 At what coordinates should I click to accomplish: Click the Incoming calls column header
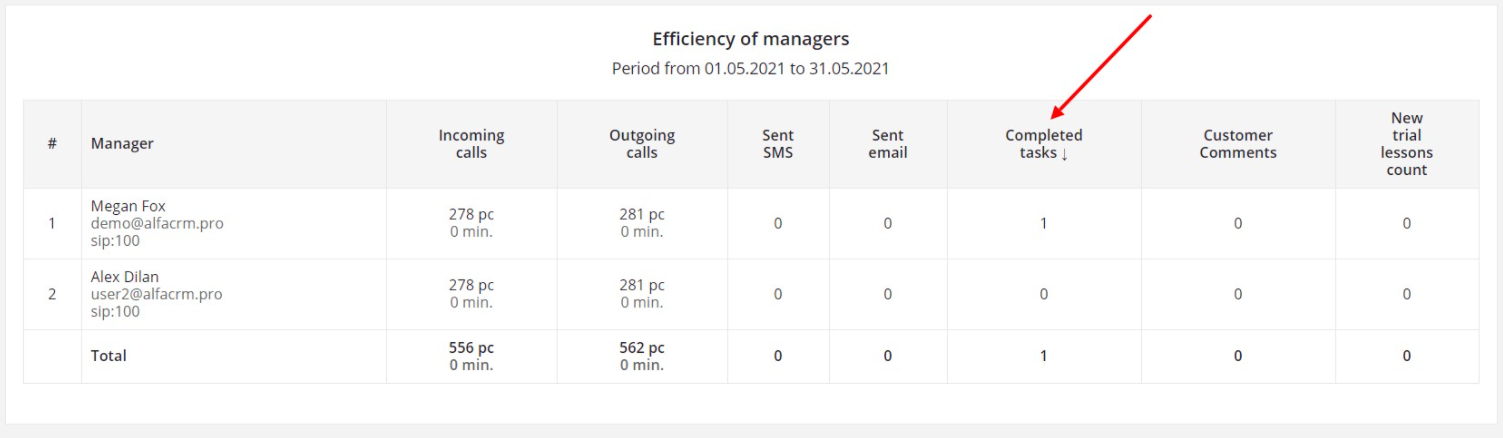(x=471, y=144)
